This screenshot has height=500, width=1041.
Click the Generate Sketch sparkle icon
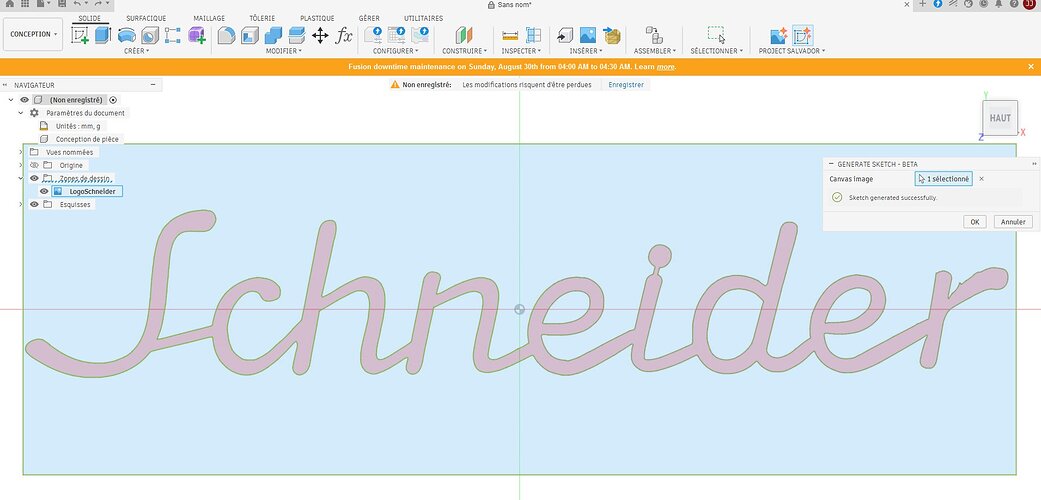point(802,35)
